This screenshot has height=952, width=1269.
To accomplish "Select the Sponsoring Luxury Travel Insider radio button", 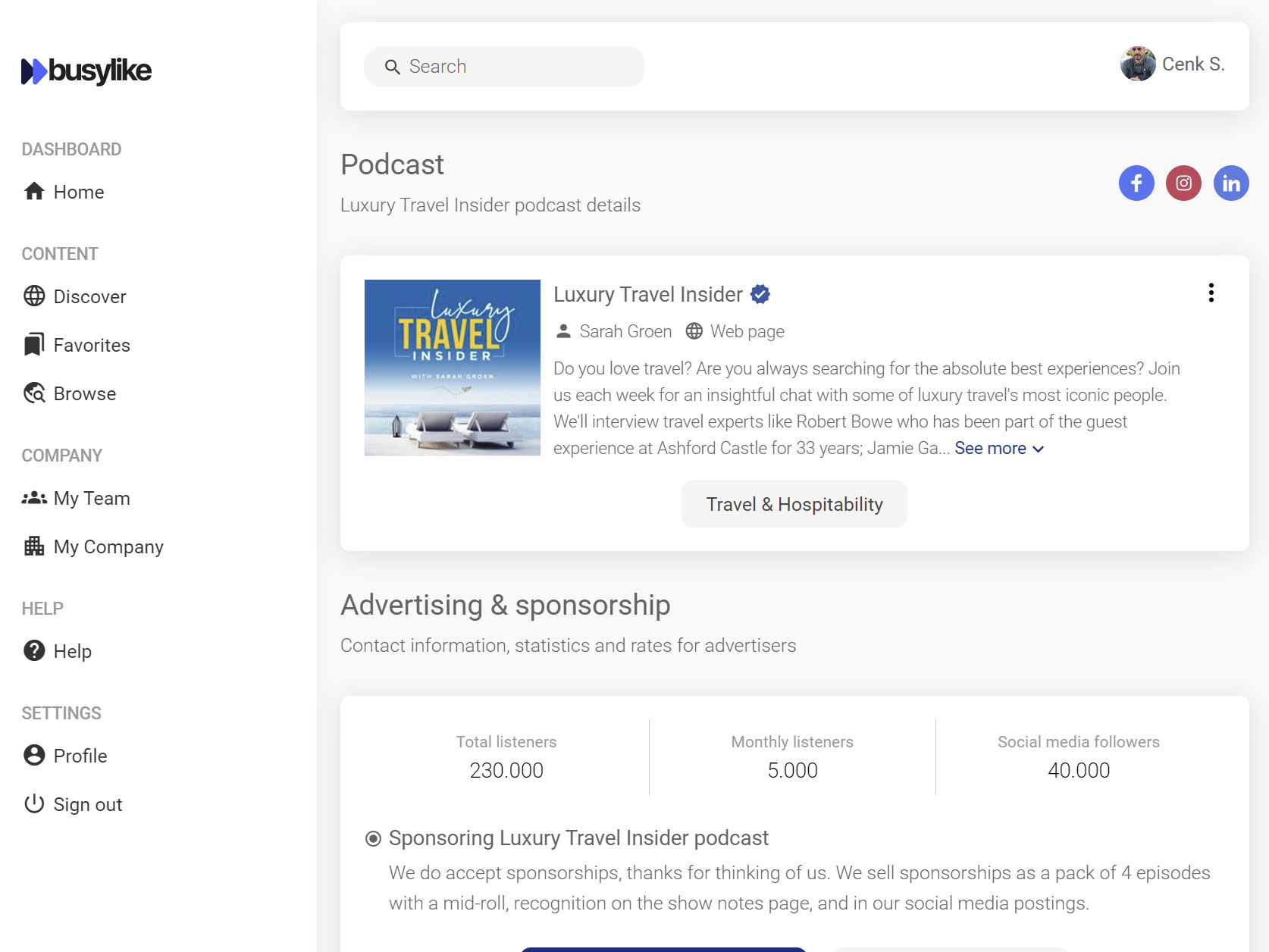I will [373, 838].
